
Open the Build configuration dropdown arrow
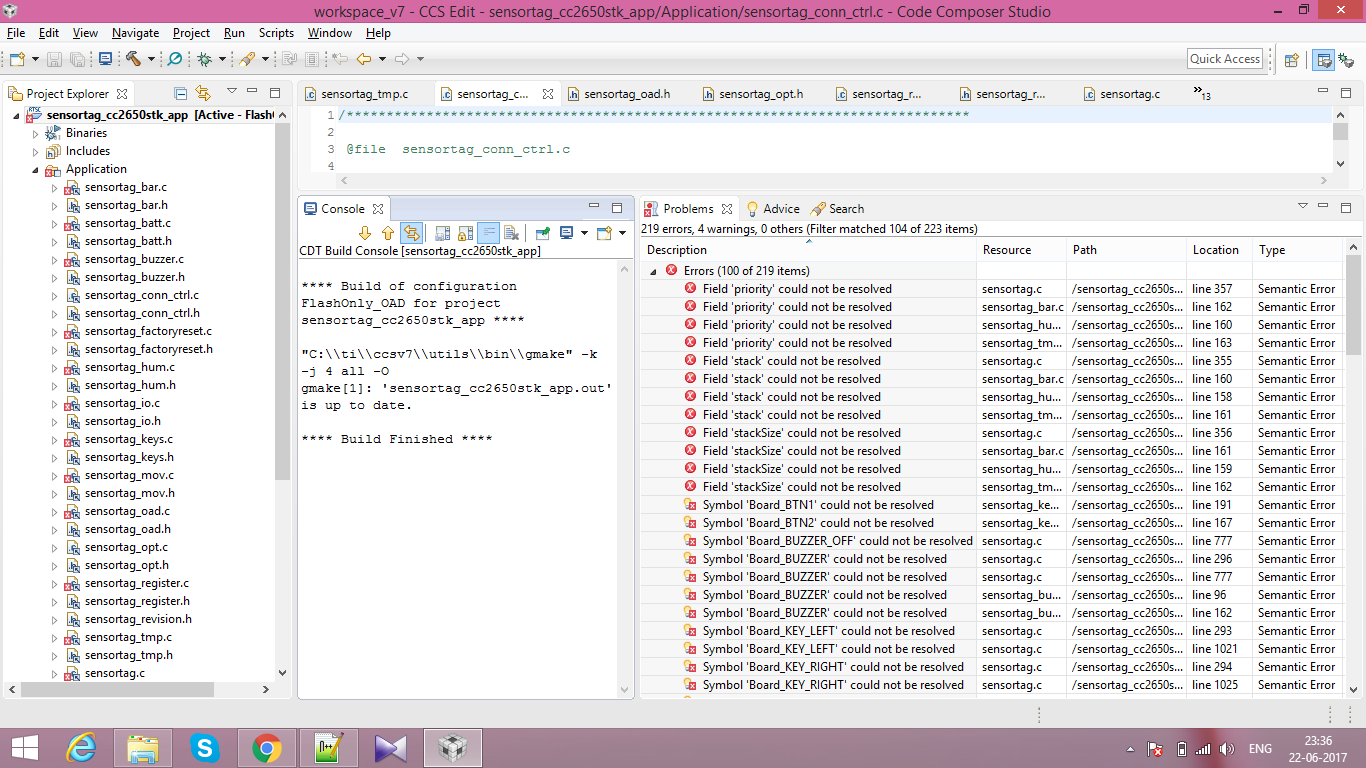point(151,59)
